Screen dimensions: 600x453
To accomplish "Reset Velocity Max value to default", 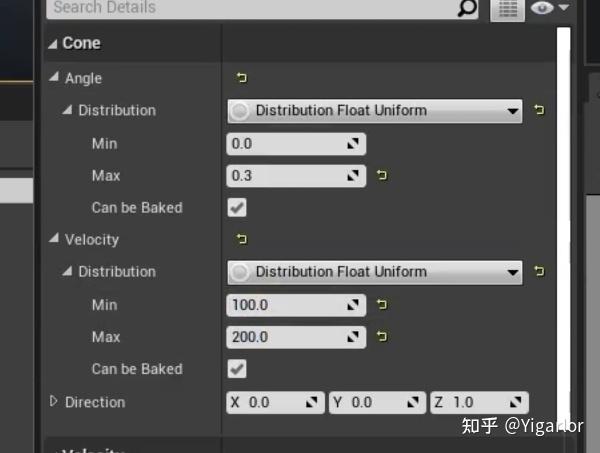I will (x=381, y=337).
